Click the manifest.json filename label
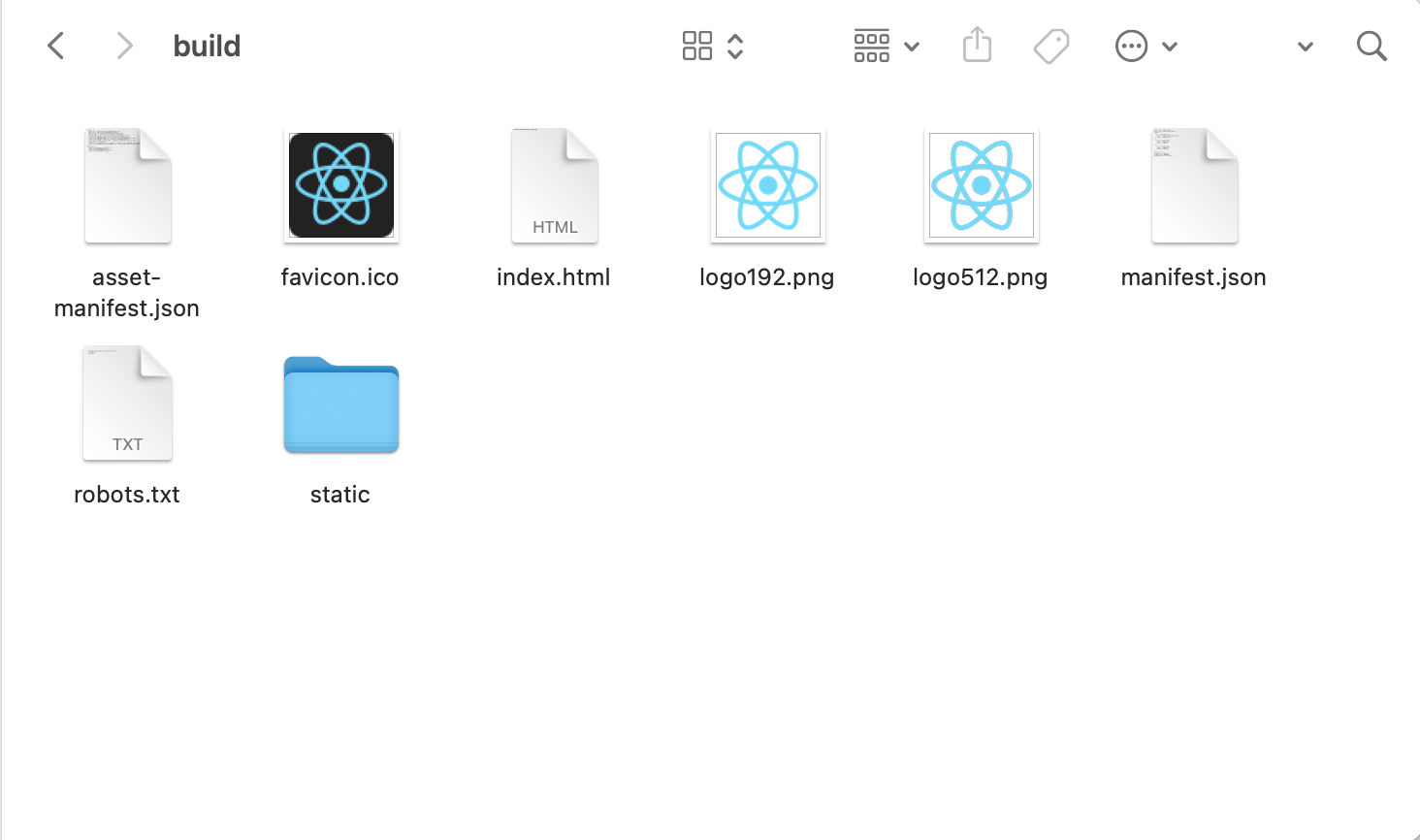 coord(1194,277)
